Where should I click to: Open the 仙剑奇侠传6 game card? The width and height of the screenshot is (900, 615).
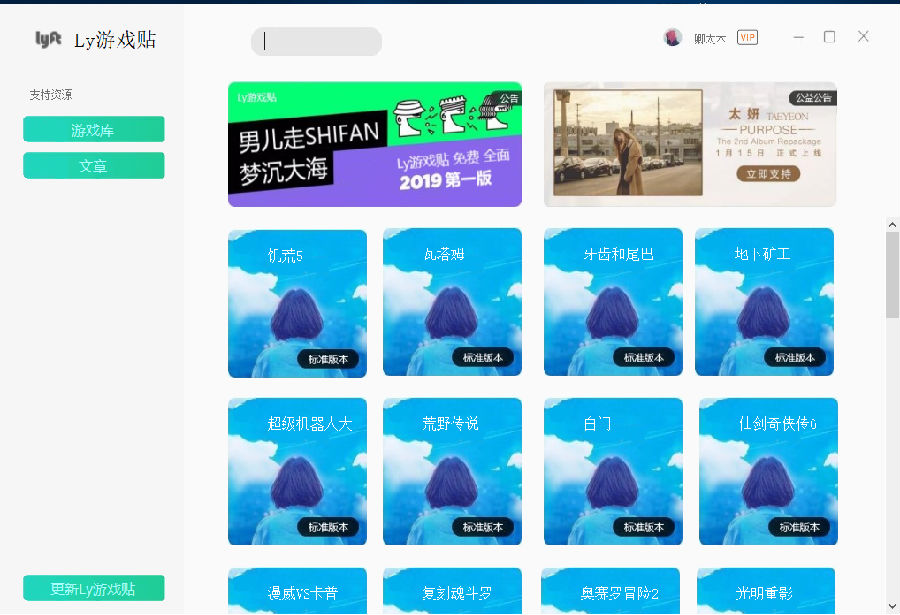pos(769,471)
